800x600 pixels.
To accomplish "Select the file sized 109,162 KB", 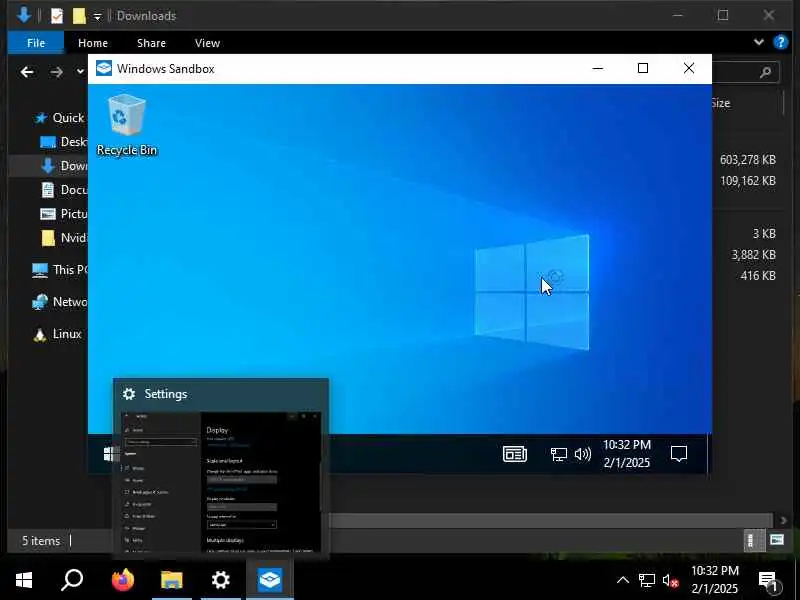I will click(x=747, y=181).
